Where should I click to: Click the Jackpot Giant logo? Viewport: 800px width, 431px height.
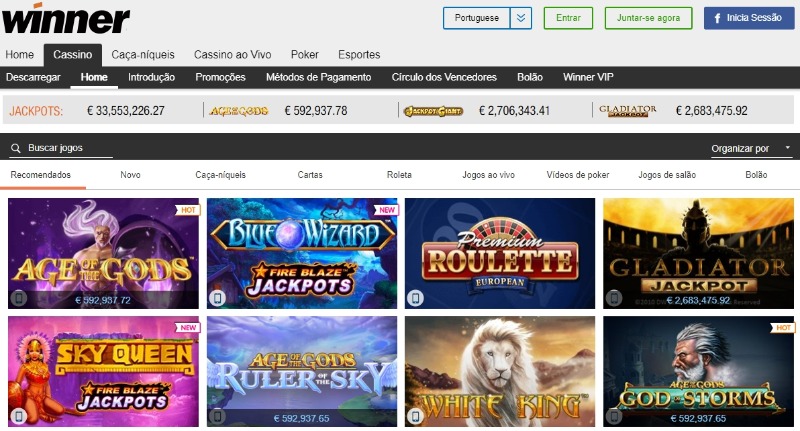tap(433, 111)
